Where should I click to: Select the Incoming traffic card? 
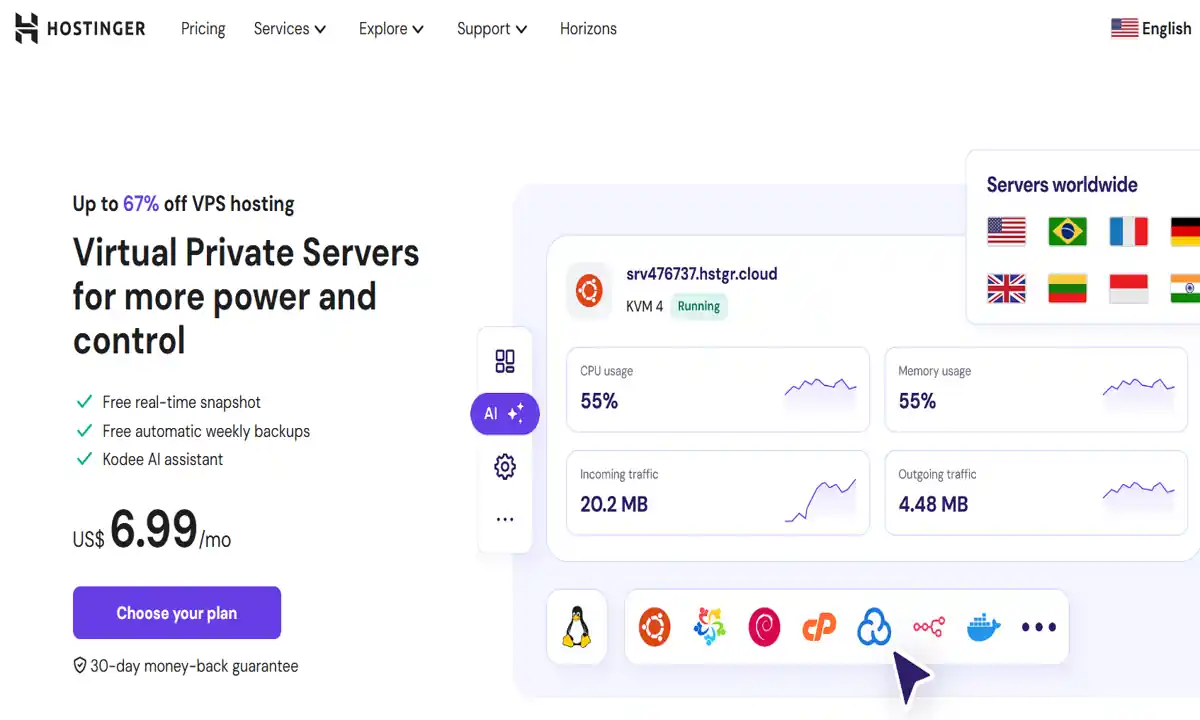[x=718, y=493]
